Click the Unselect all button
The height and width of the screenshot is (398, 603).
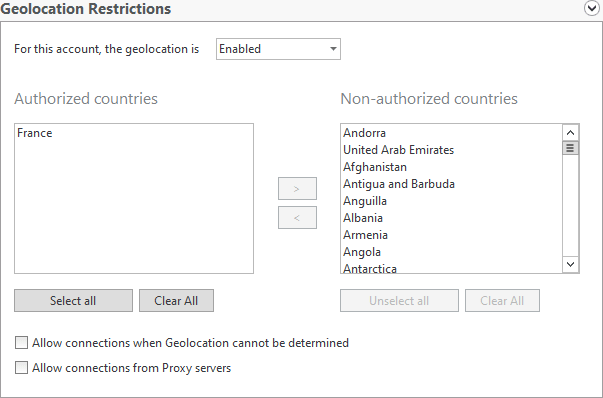(x=399, y=300)
